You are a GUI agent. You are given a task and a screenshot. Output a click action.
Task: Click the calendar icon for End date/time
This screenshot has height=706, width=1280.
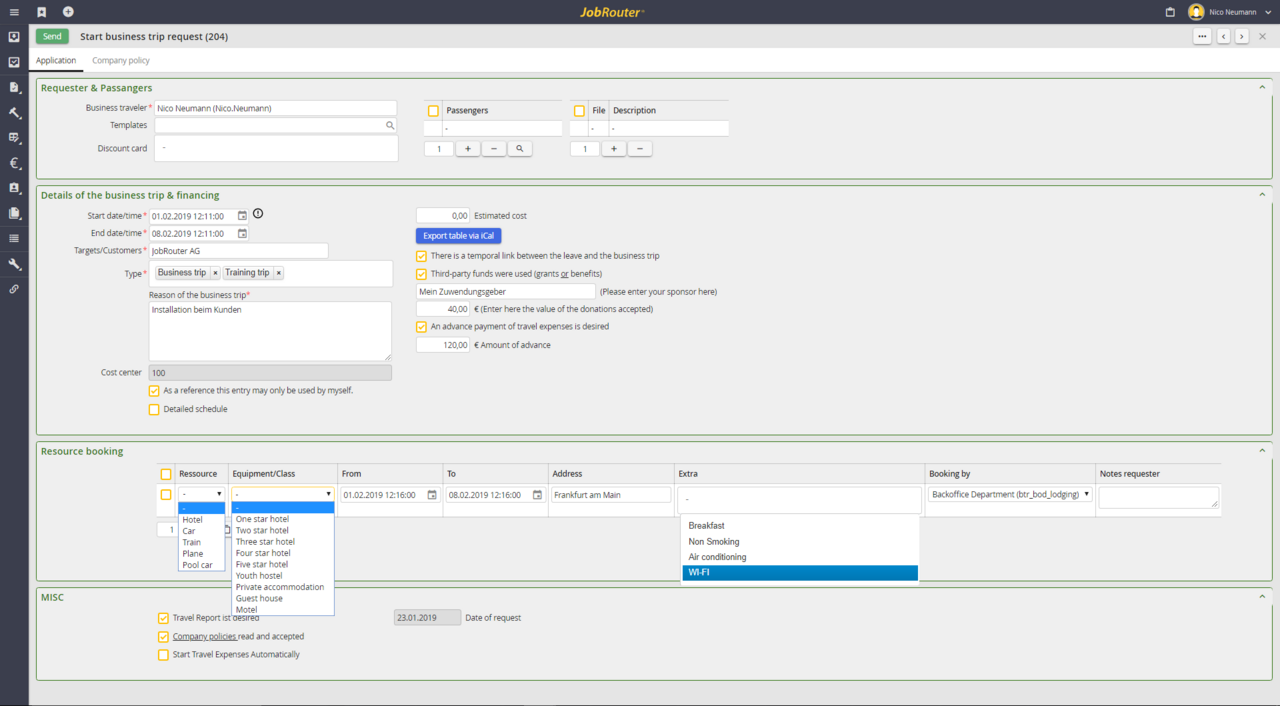tap(242, 233)
